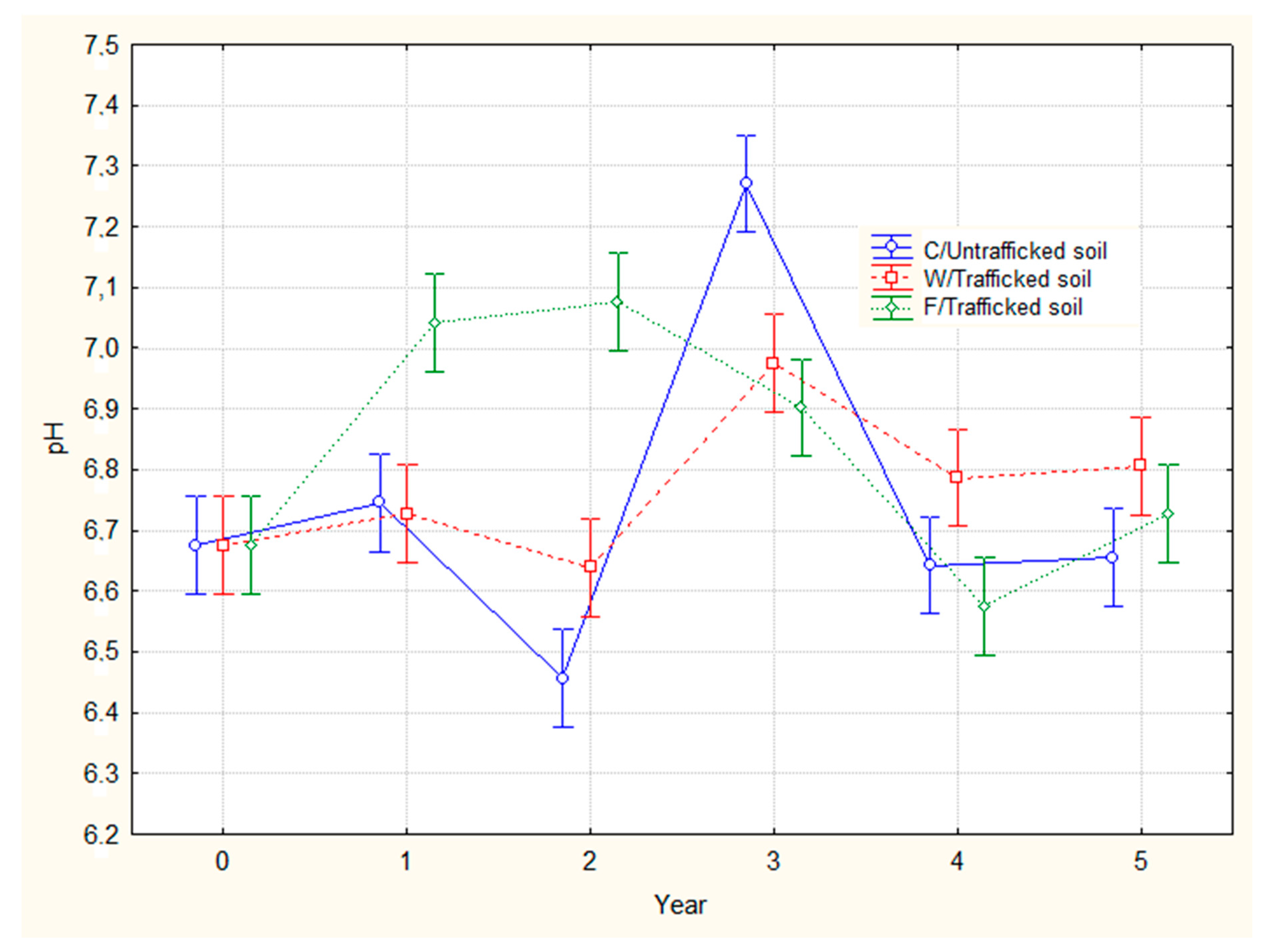Viewport: 1272px width, 952px height.
Task: Click green diamond marker near year 1
Action: point(434,323)
